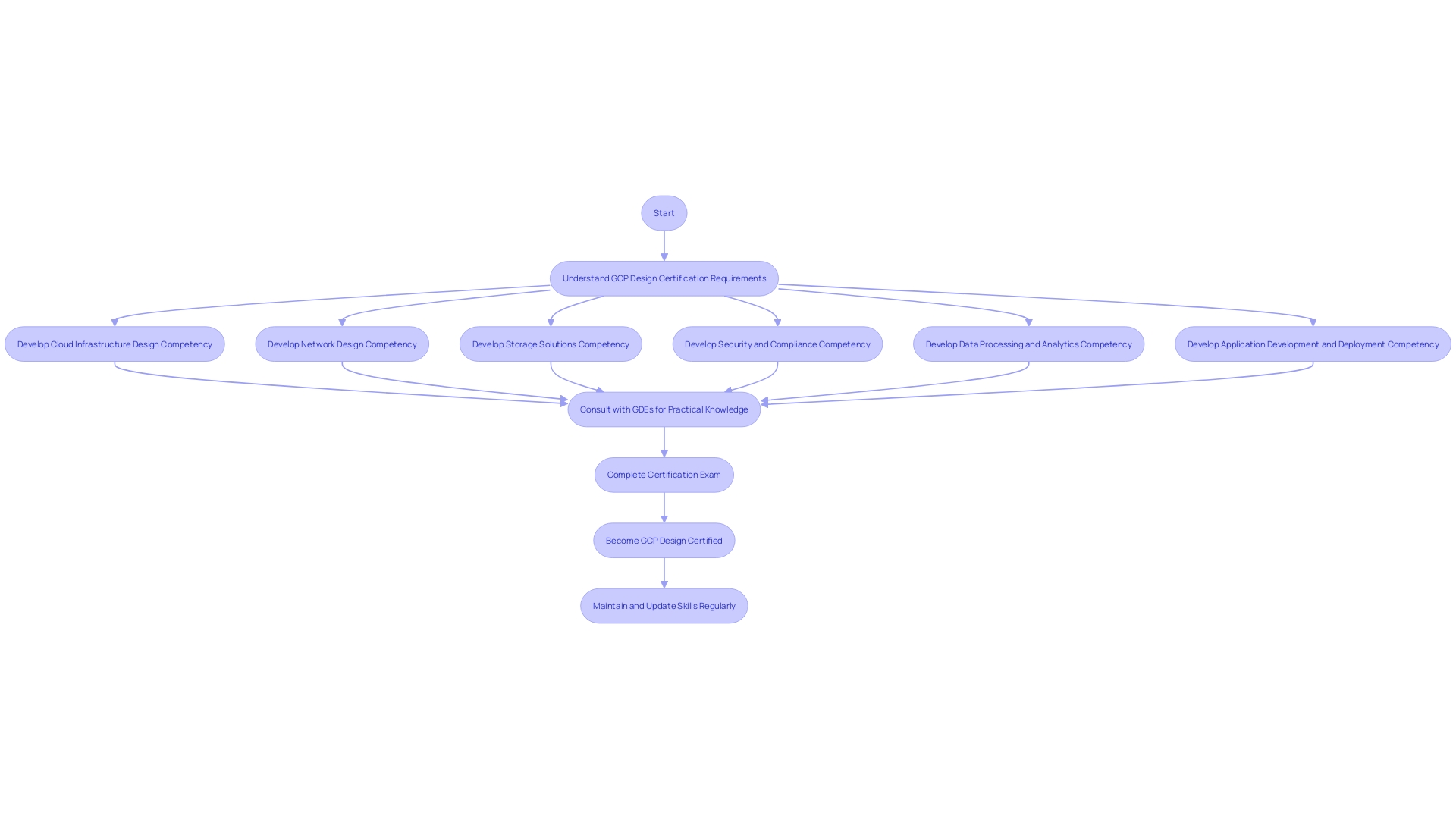
Task: Select the Understand GCP Design node
Action: 664,278
